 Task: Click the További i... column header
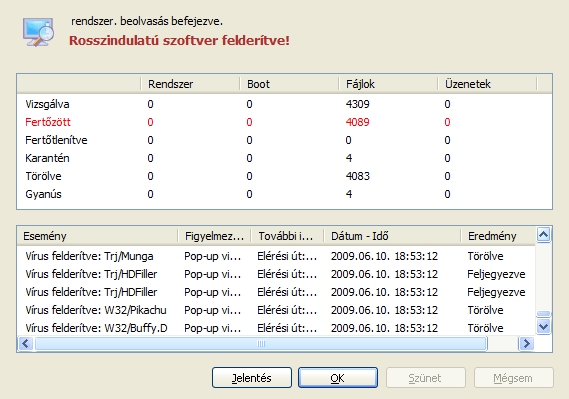[x=287, y=236]
